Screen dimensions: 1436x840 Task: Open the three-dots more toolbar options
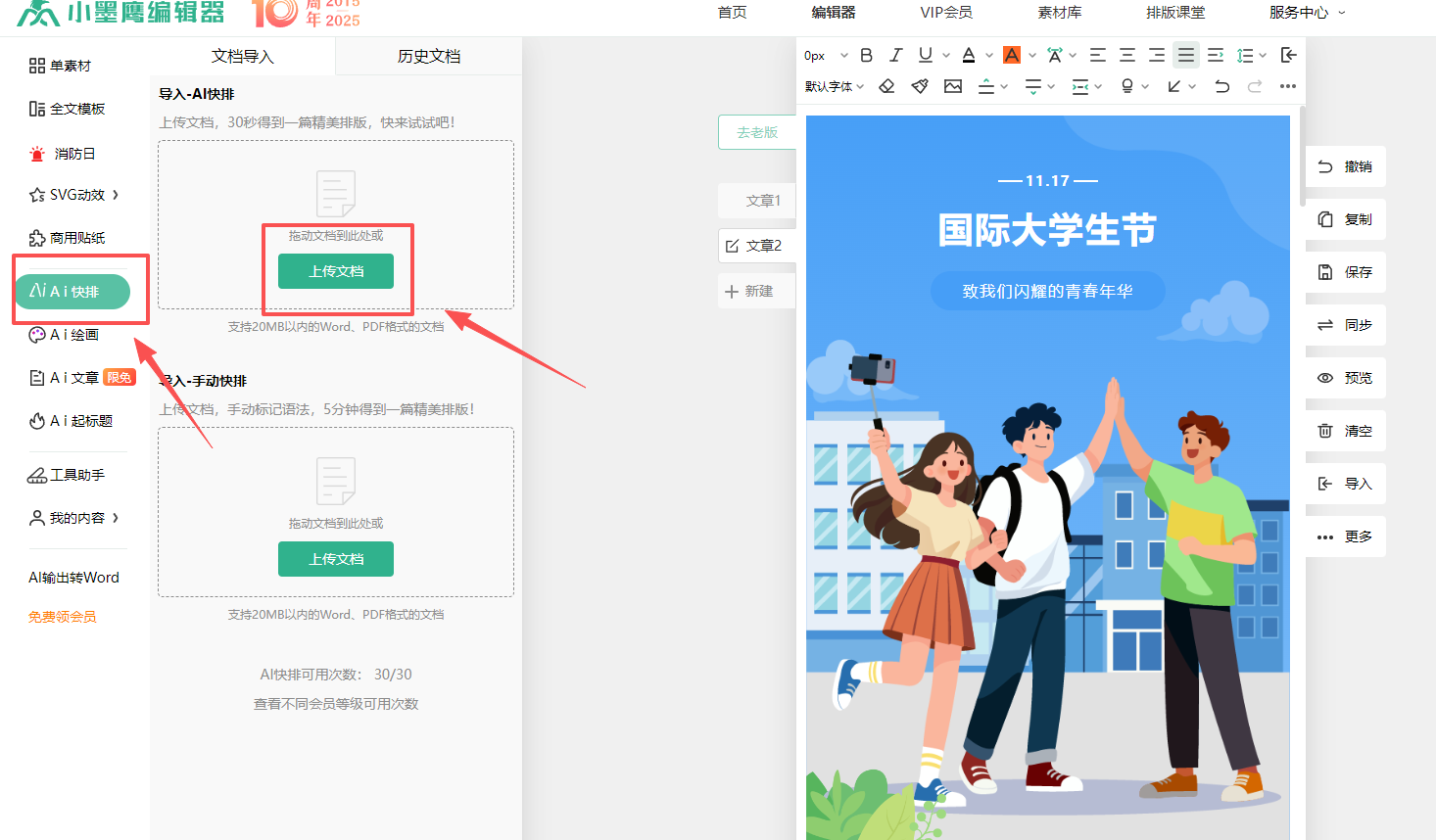click(x=1288, y=86)
